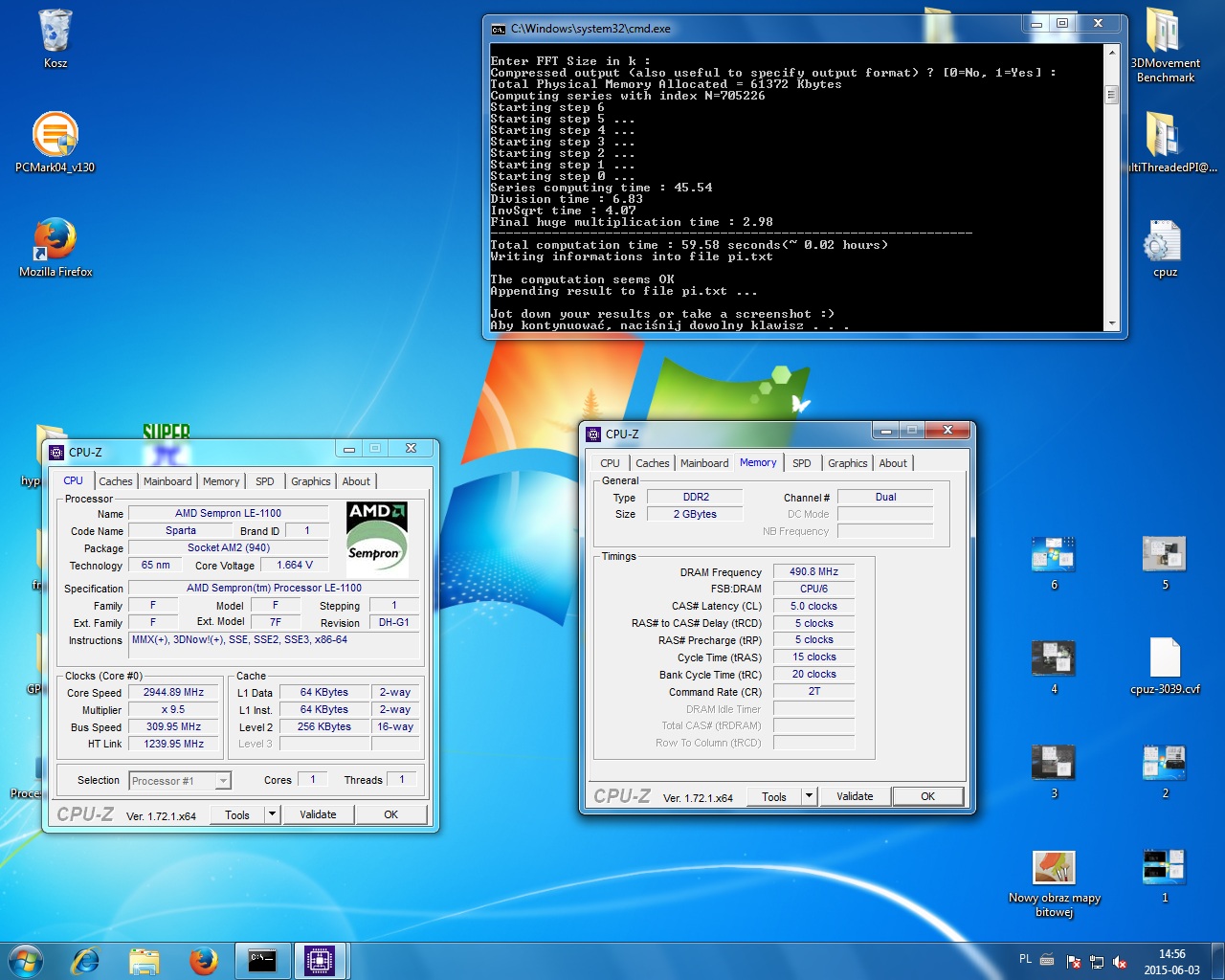Open About tab in left CPU-Z window
This screenshot has width=1225, height=980.
356,481
